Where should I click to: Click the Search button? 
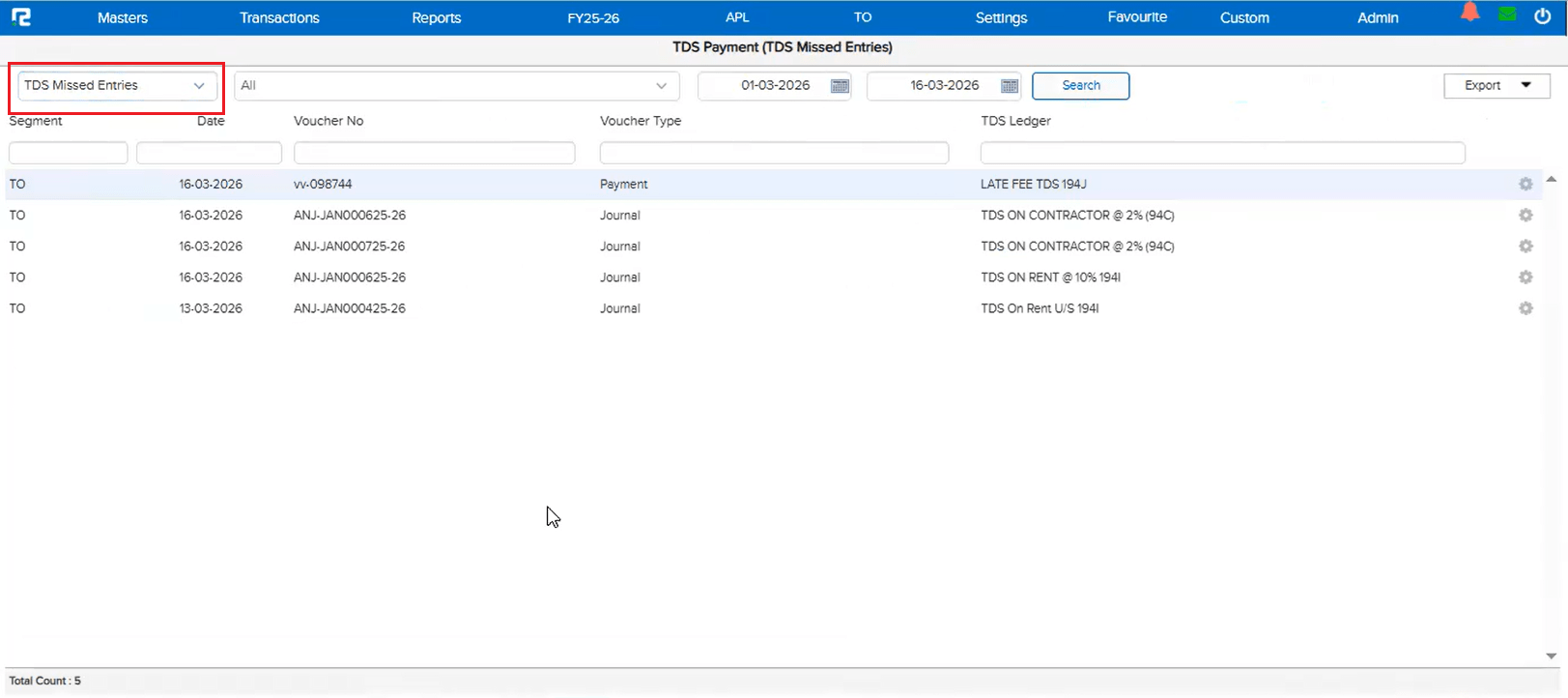point(1080,86)
